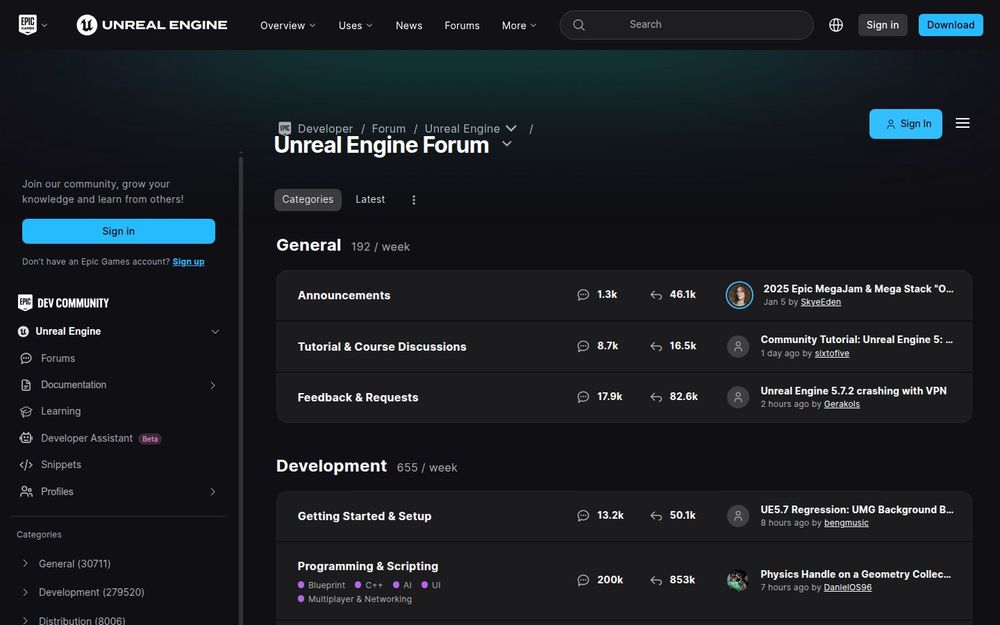Image resolution: width=1000 pixels, height=625 pixels.
Task: Open Forums in the sidebar
Action: pos(57,358)
